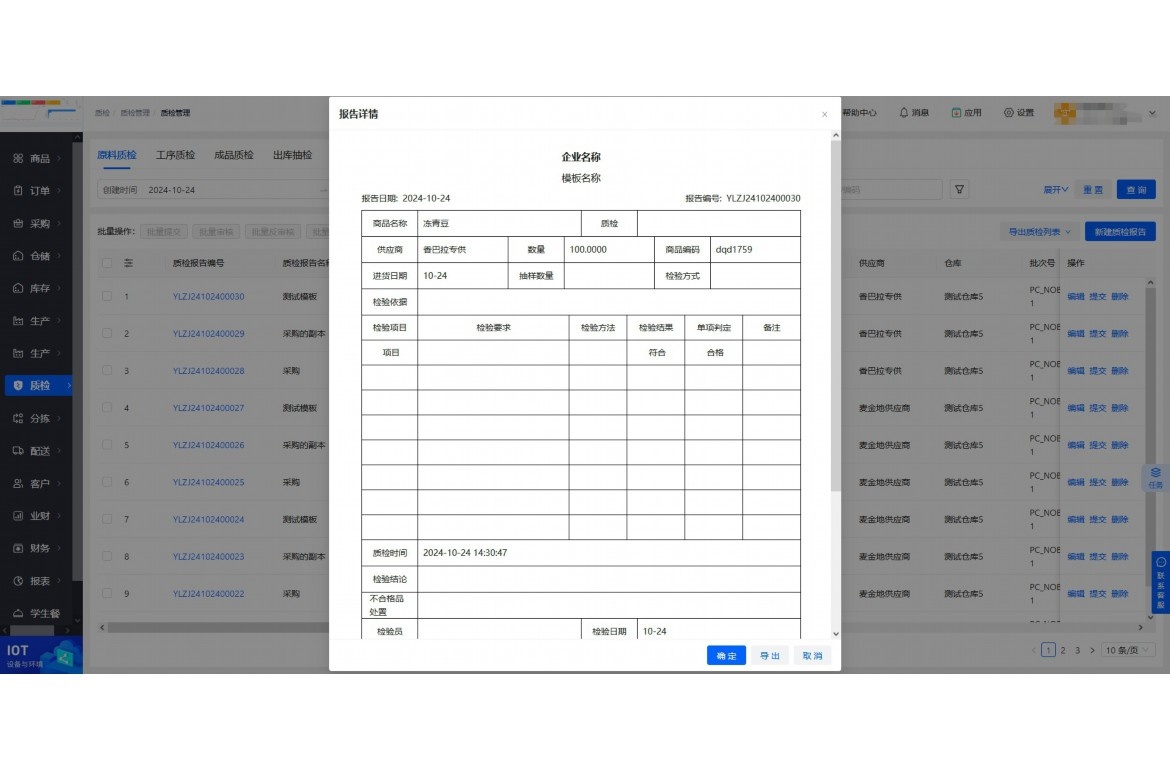This screenshot has width=1170, height=770.
Task: Go to next page arrow in pagination
Action: coord(1092,651)
